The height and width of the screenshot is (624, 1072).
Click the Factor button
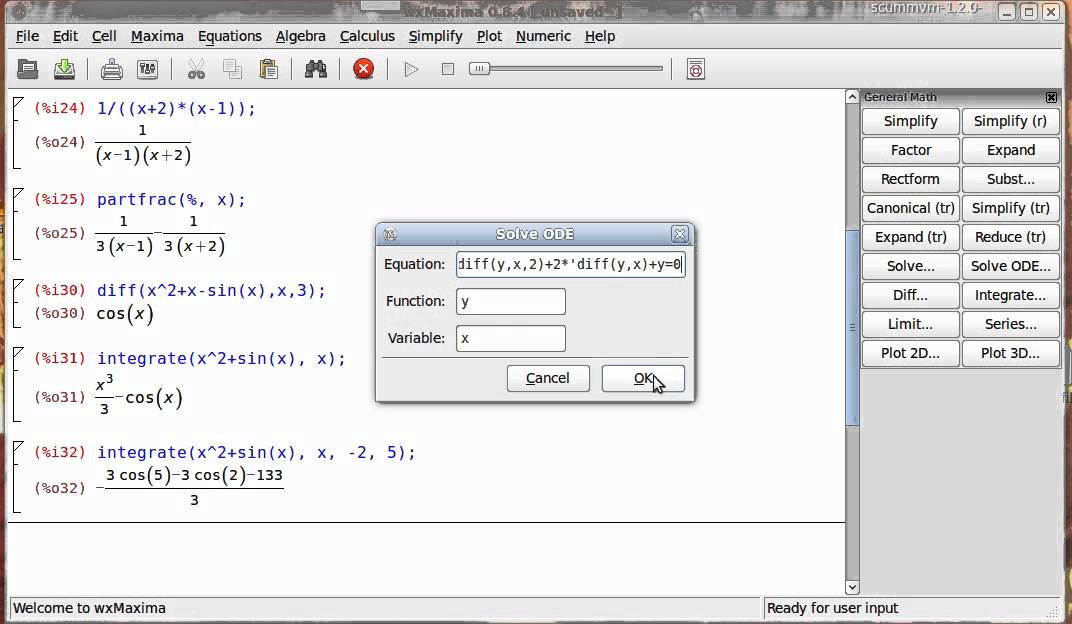click(911, 150)
